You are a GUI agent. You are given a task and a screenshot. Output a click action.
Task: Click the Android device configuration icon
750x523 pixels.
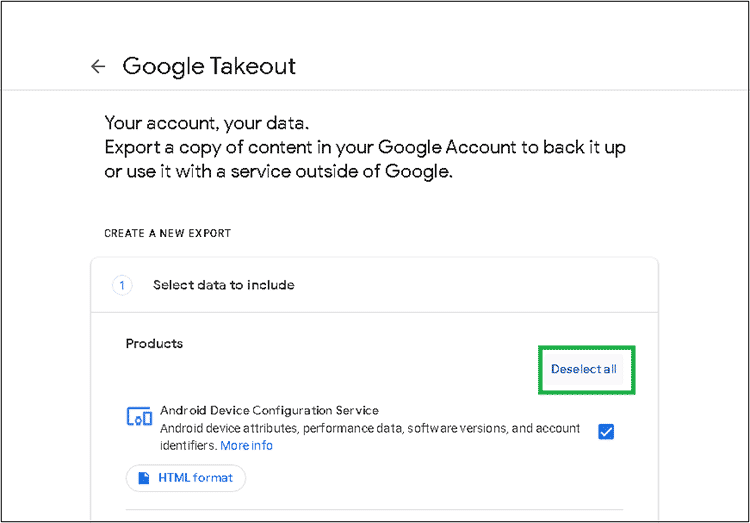pyautogui.click(x=139, y=416)
